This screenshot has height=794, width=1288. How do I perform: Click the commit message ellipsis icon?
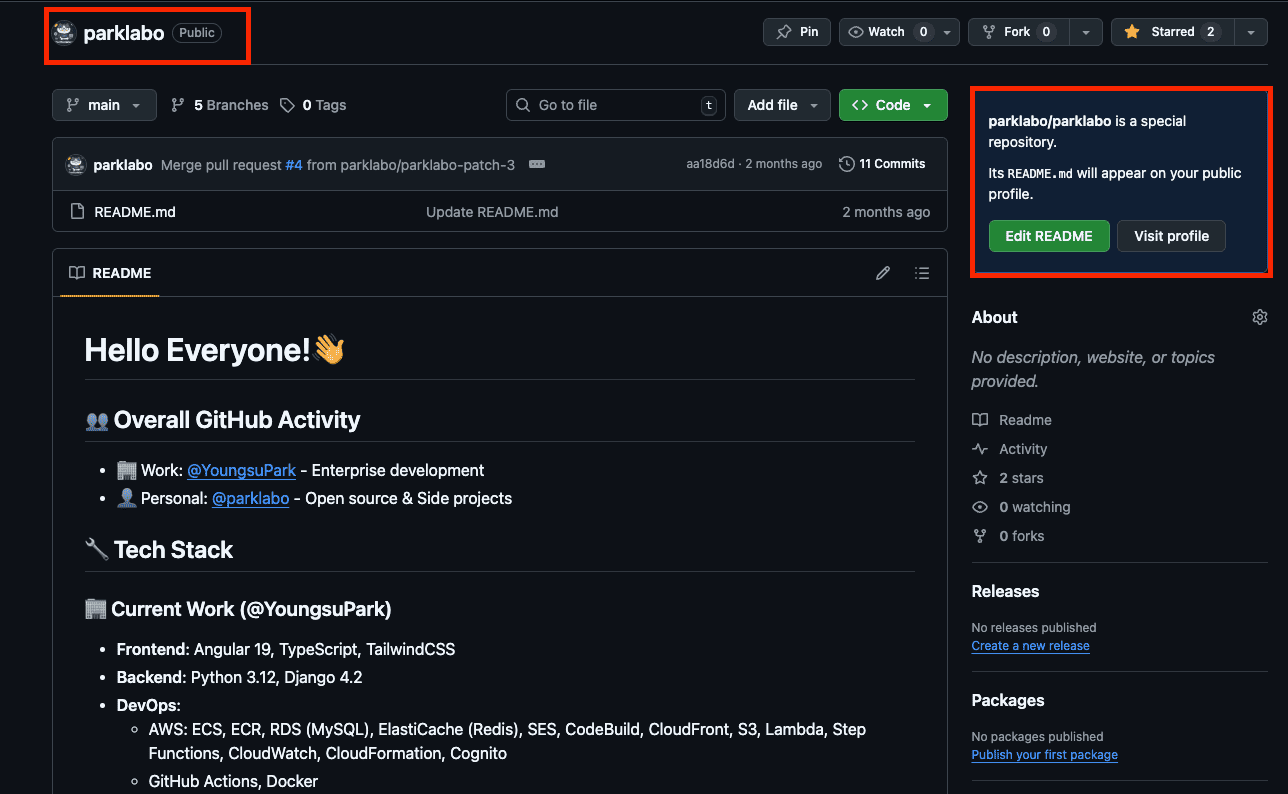pyautogui.click(x=537, y=164)
